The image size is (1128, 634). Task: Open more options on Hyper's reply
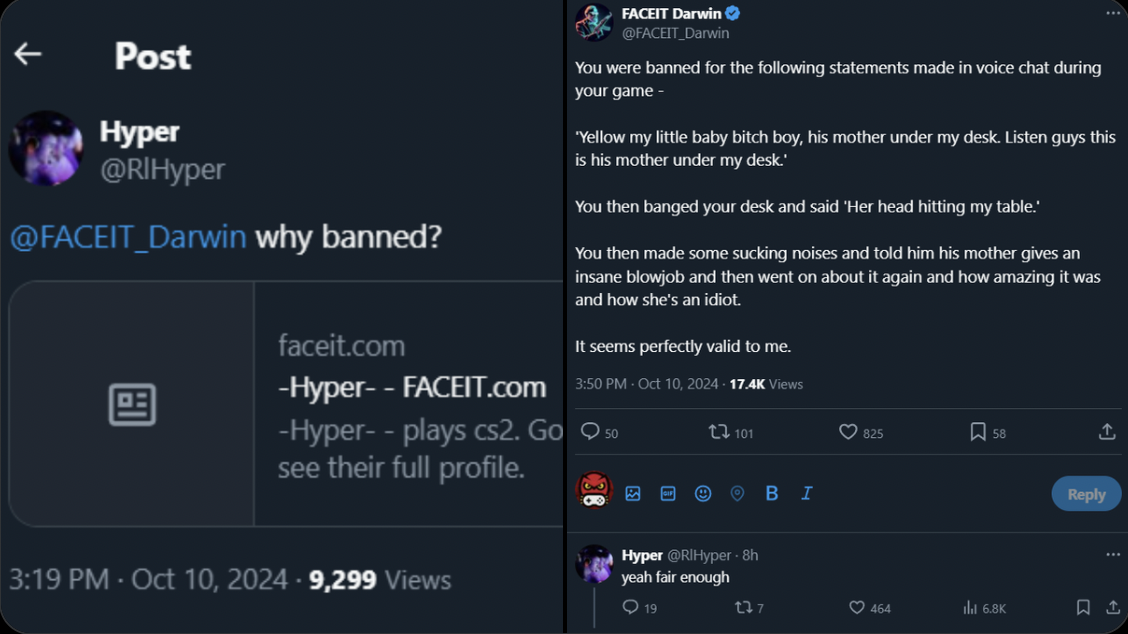tap(1113, 555)
